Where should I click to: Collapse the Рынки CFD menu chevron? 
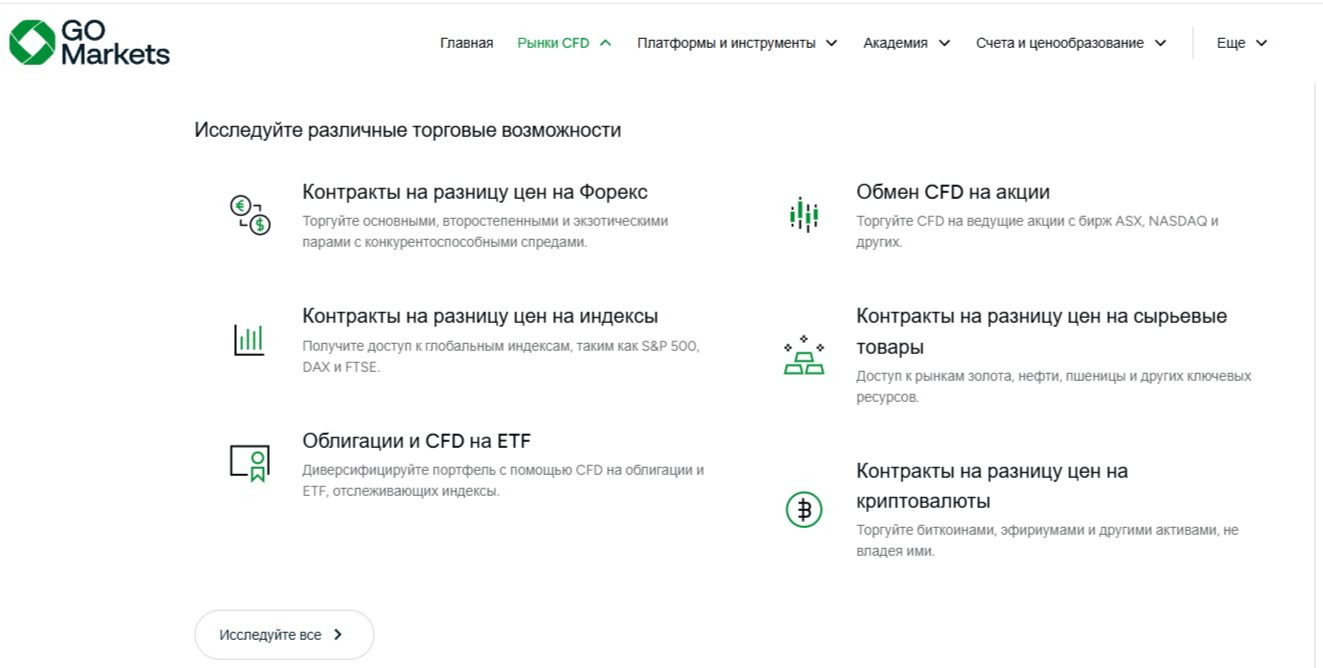click(x=605, y=43)
